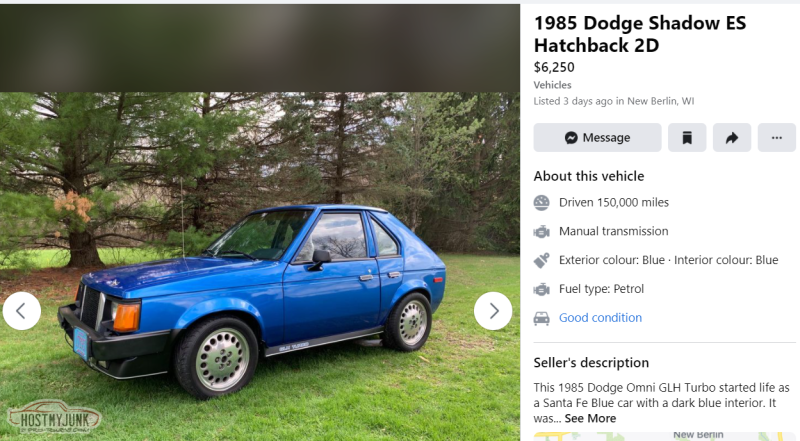Screen dimensions: 800x441
Task: Click the HostMyJunk watermark logo
Action: coord(54,418)
